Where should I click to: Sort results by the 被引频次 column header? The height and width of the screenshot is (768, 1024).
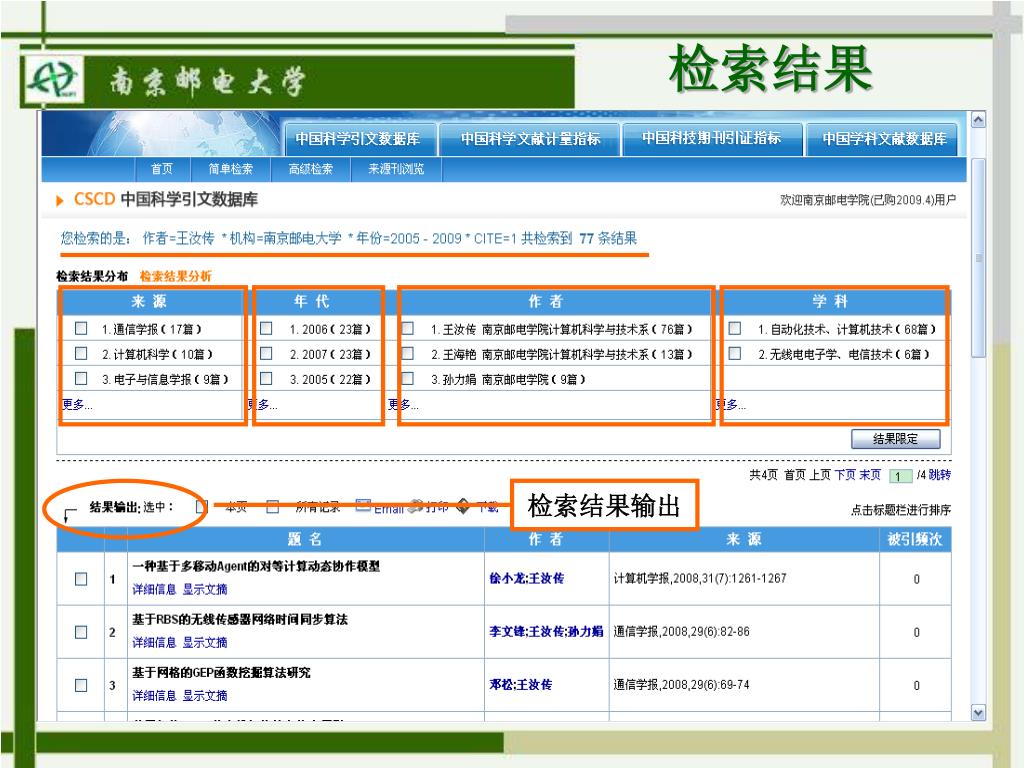pos(915,539)
